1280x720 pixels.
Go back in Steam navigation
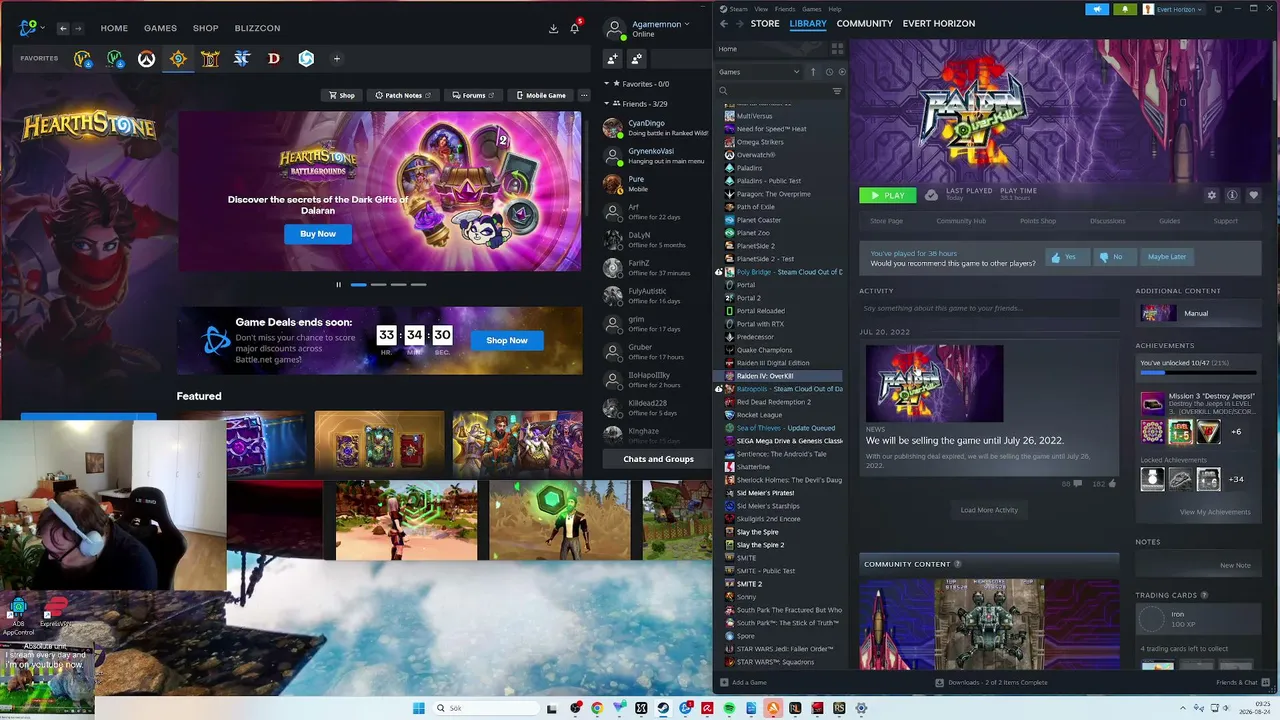click(x=724, y=24)
